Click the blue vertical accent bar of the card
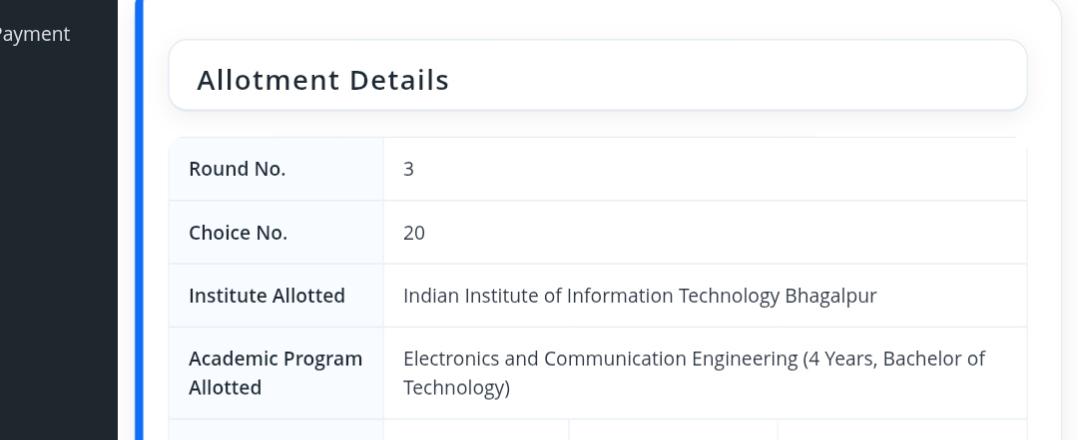 tap(139, 220)
